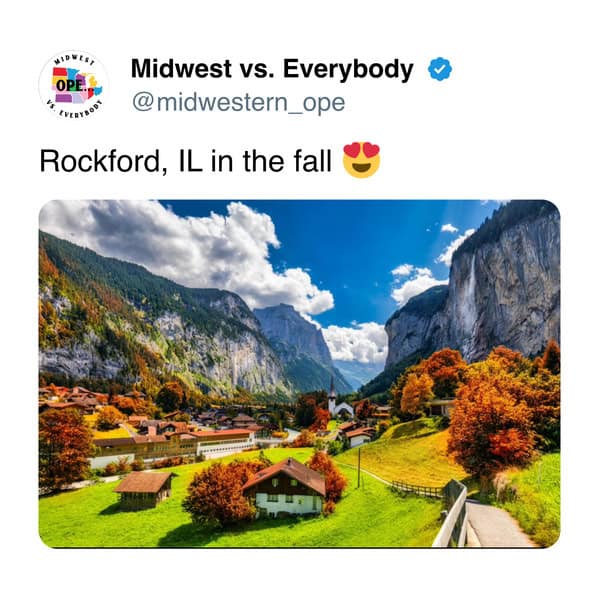Click curved VS. EVERYBODY text under avatar
599x599 pixels.
[75, 109]
